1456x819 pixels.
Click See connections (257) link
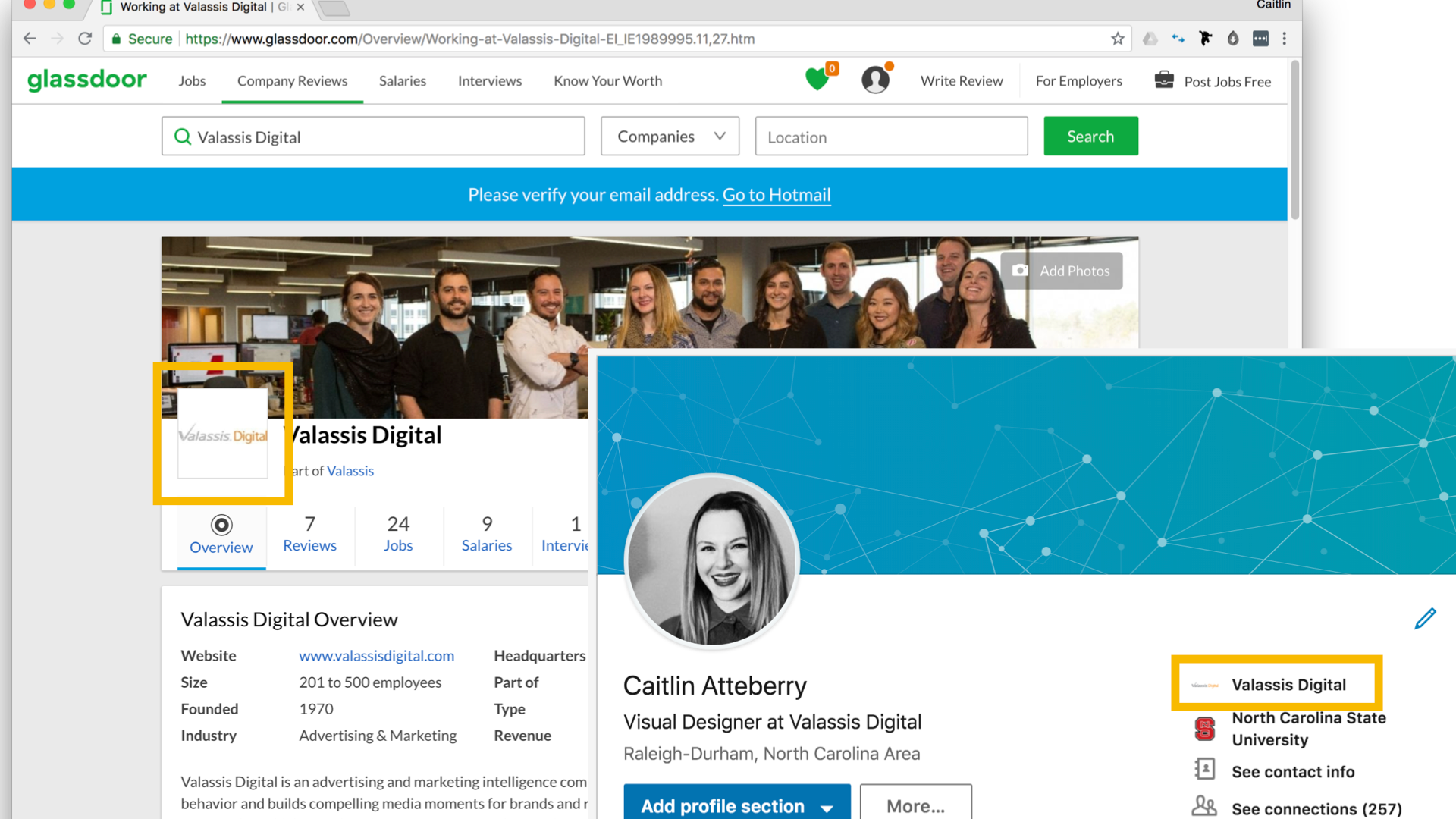pos(1316,808)
